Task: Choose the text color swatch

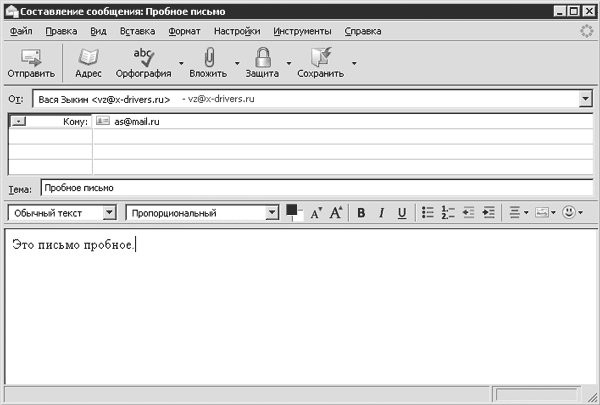Action: (x=292, y=210)
